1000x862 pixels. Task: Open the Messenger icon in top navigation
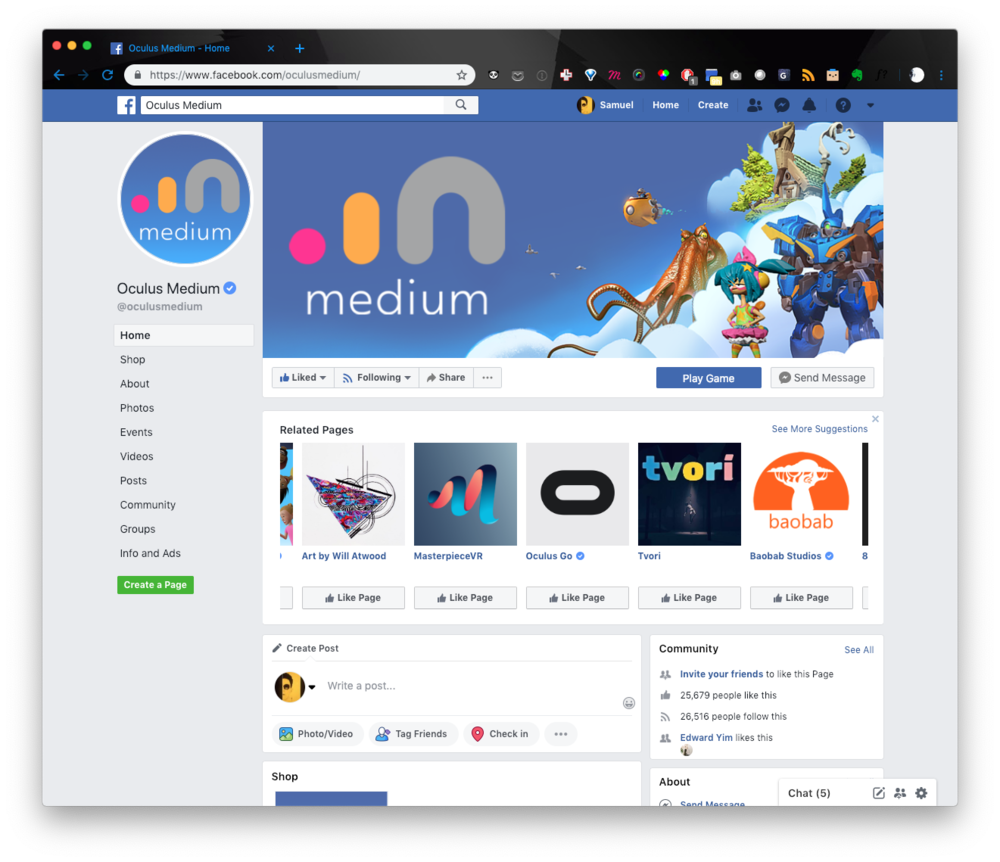tap(782, 104)
